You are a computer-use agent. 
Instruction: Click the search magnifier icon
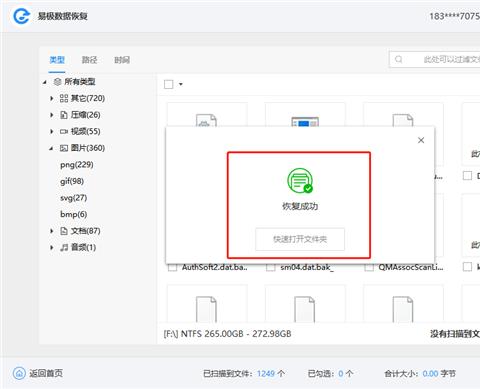coord(399,59)
